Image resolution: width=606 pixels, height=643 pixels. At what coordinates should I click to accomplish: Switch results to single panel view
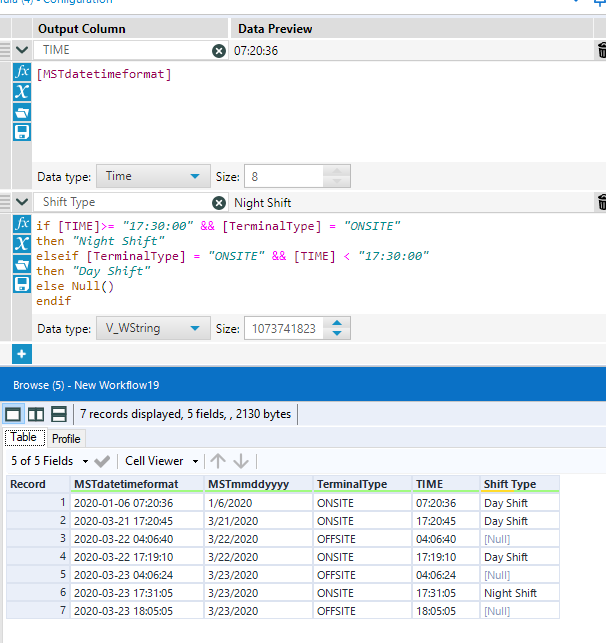(14, 414)
